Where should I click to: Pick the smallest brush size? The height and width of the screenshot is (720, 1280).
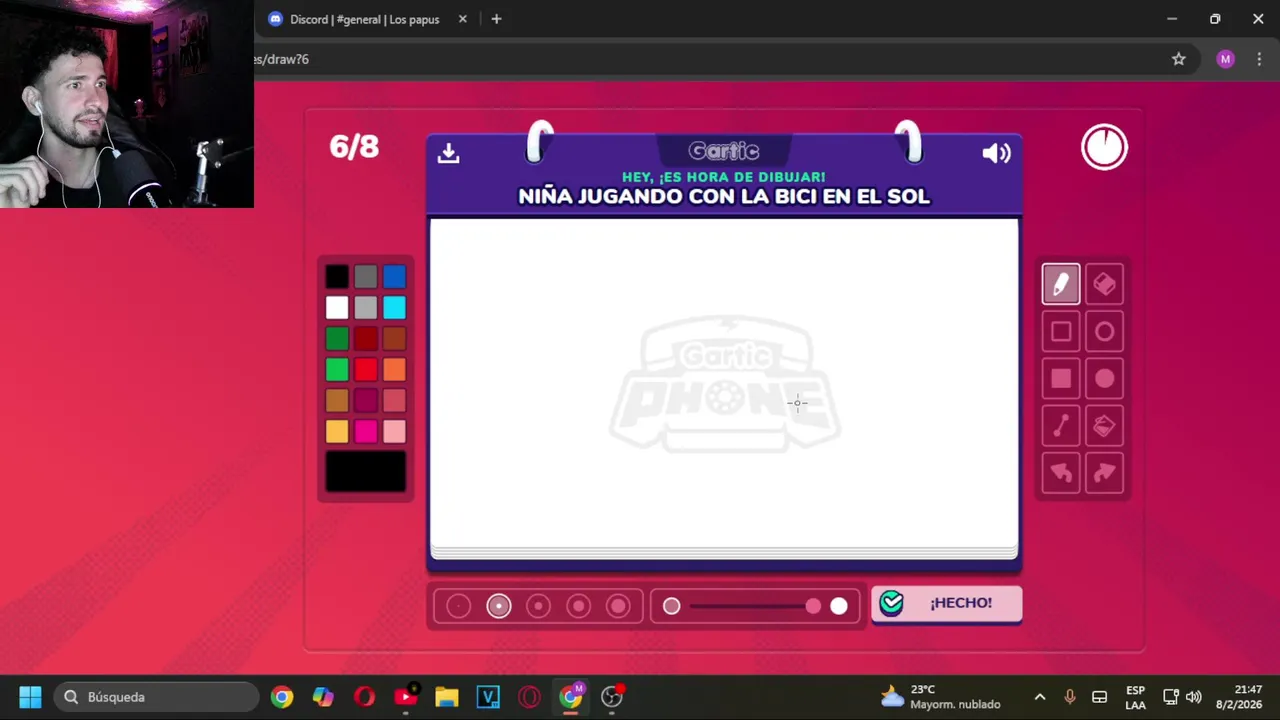tap(458, 606)
